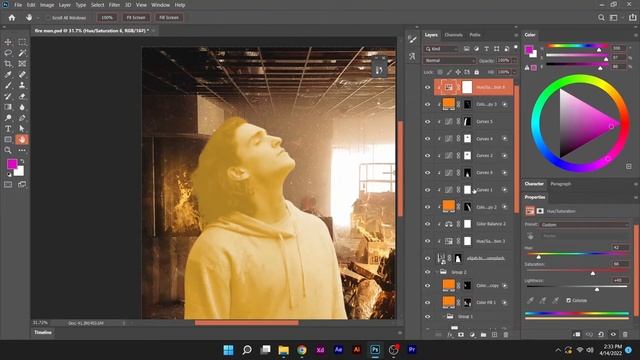The width and height of the screenshot is (640, 360).
Task: Clip adjustment to layer in Properties footer
Action: coord(577,335)
